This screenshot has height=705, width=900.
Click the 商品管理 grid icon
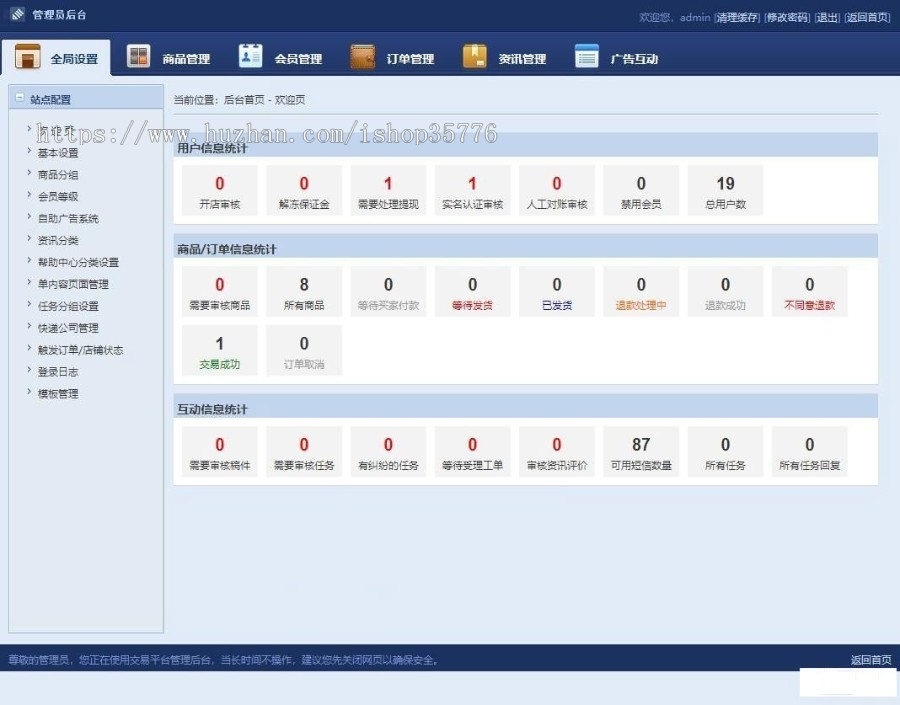click(138, 56)
